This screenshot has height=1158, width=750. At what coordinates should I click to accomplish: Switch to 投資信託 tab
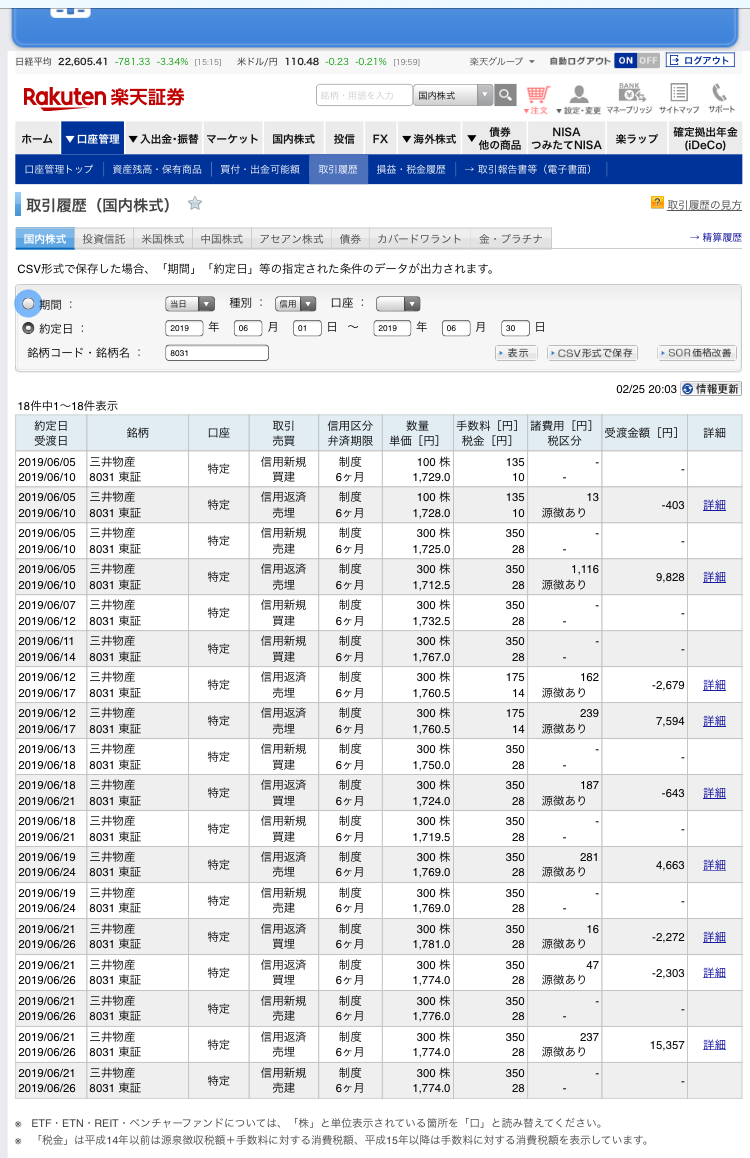104,239
